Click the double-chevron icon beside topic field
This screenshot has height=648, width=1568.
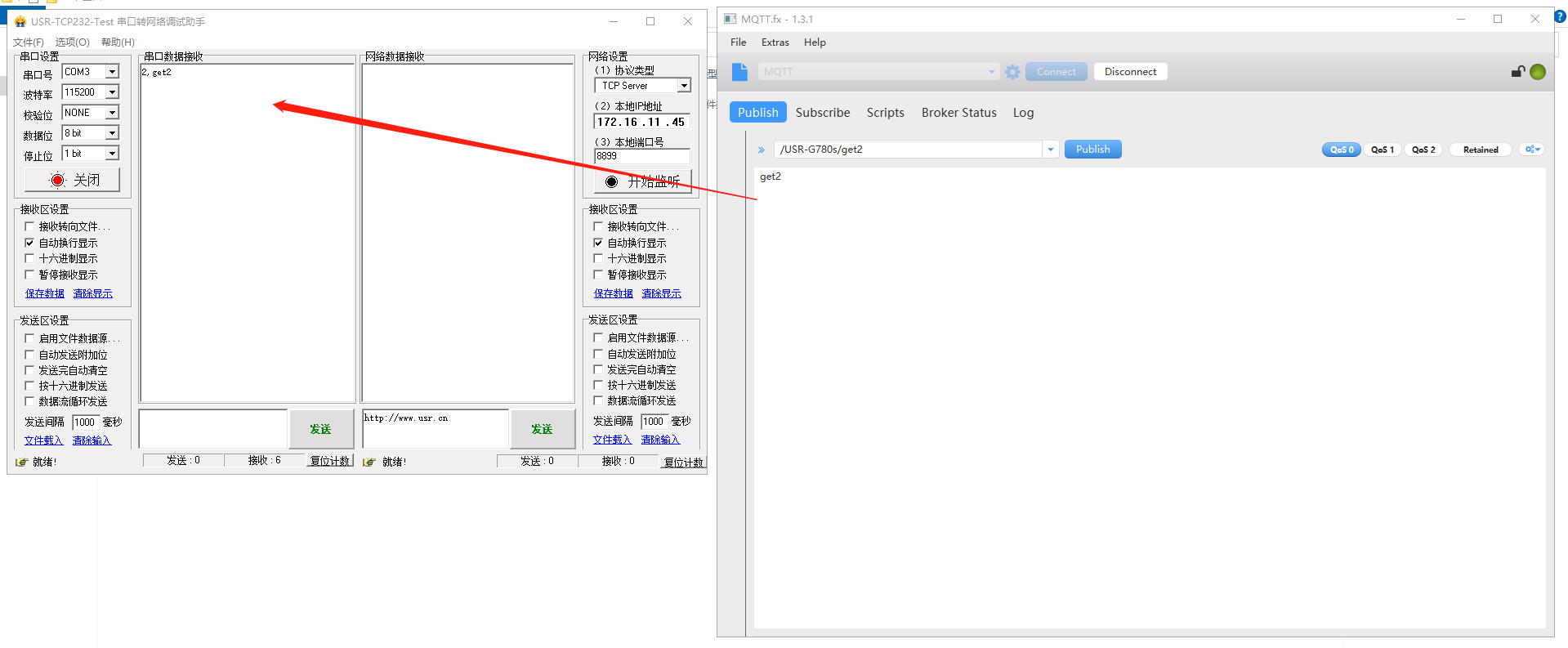[x=761, y=150]
